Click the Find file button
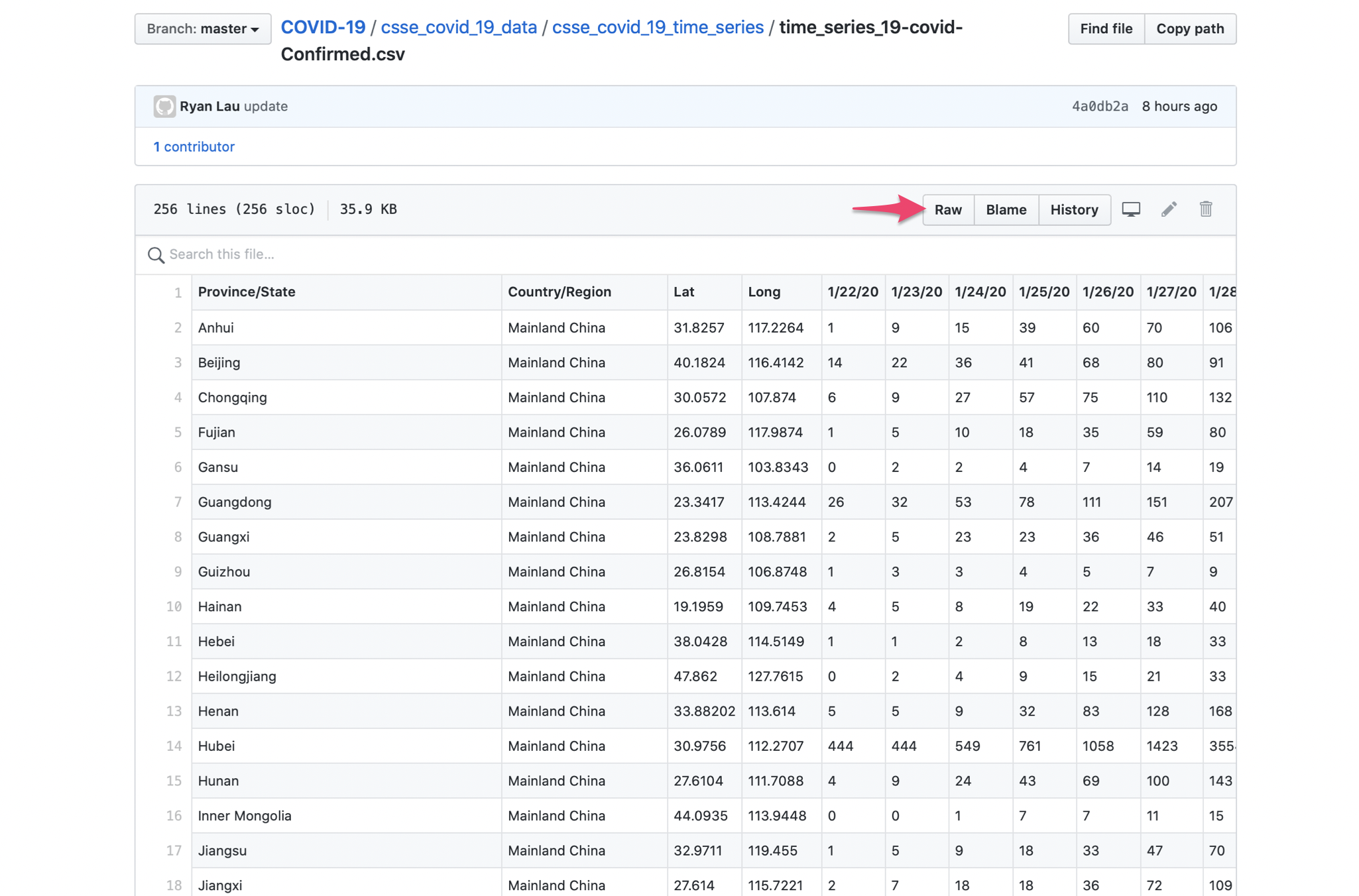 [x=1106, y=28]
